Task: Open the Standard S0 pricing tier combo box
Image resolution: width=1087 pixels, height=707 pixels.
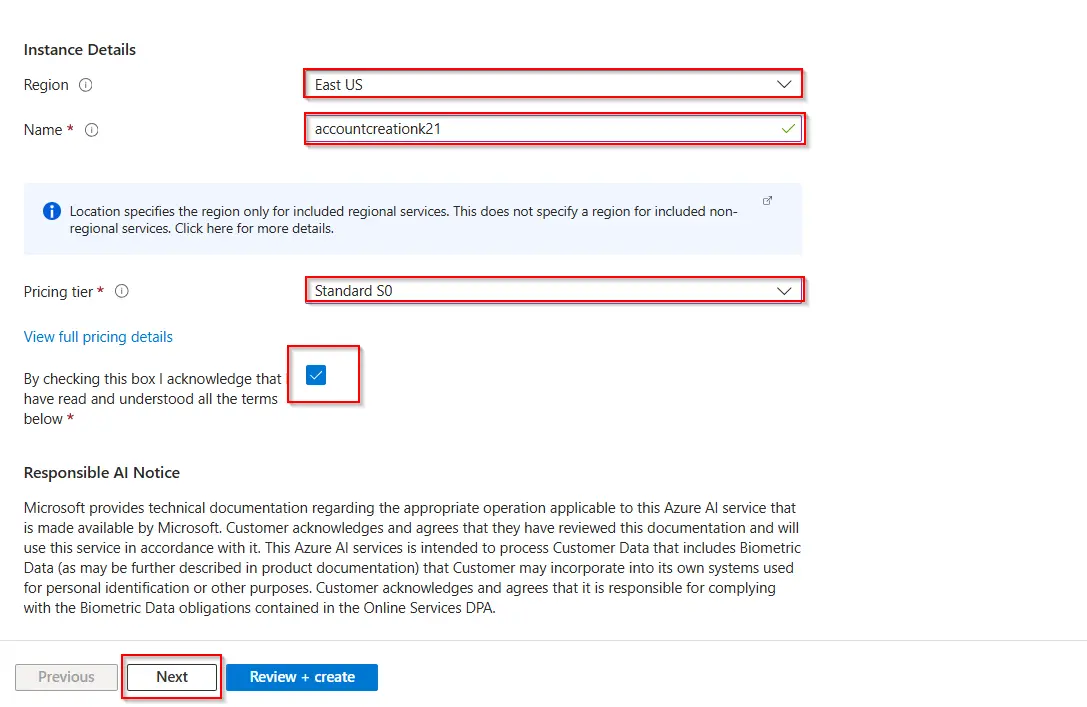Action: pyautogui.click(x=540, y=291)
